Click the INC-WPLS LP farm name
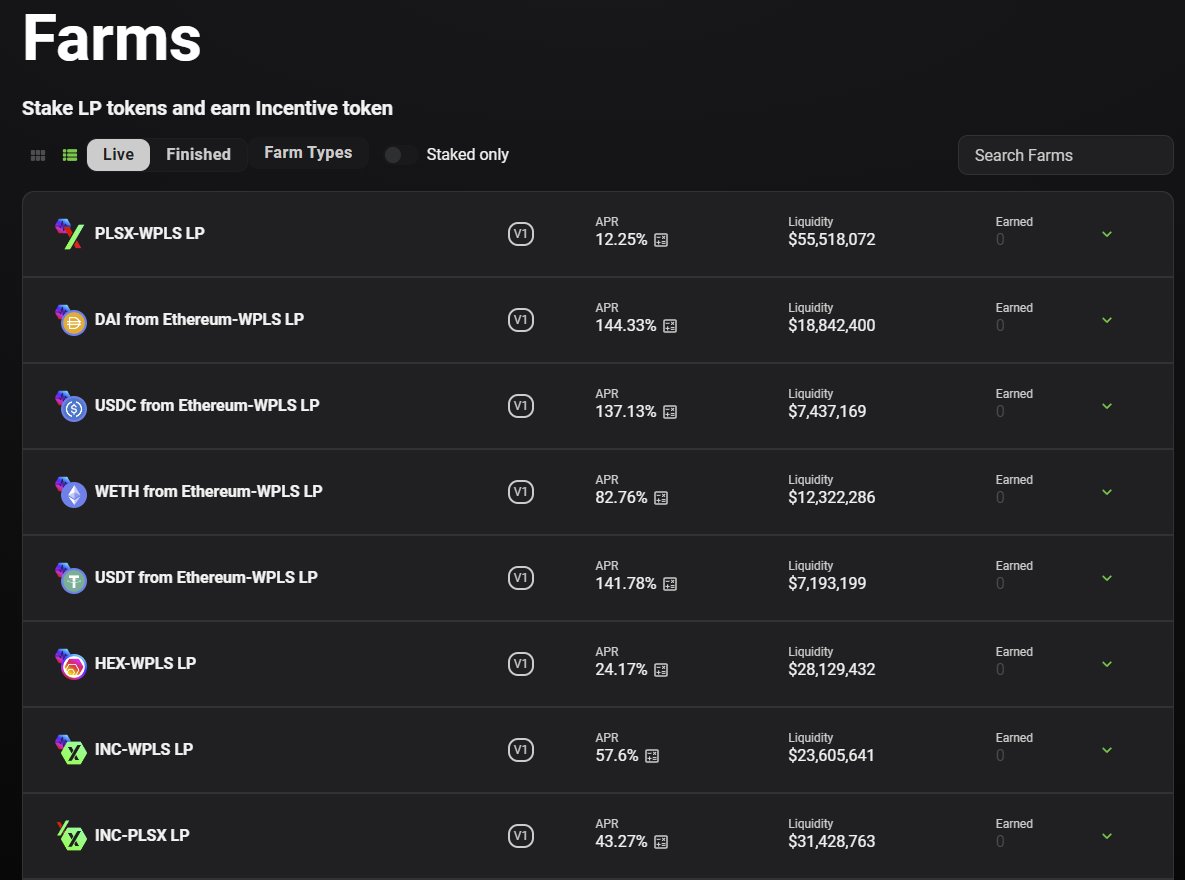This screenshot has width=1185, height=880. point(144,750)
